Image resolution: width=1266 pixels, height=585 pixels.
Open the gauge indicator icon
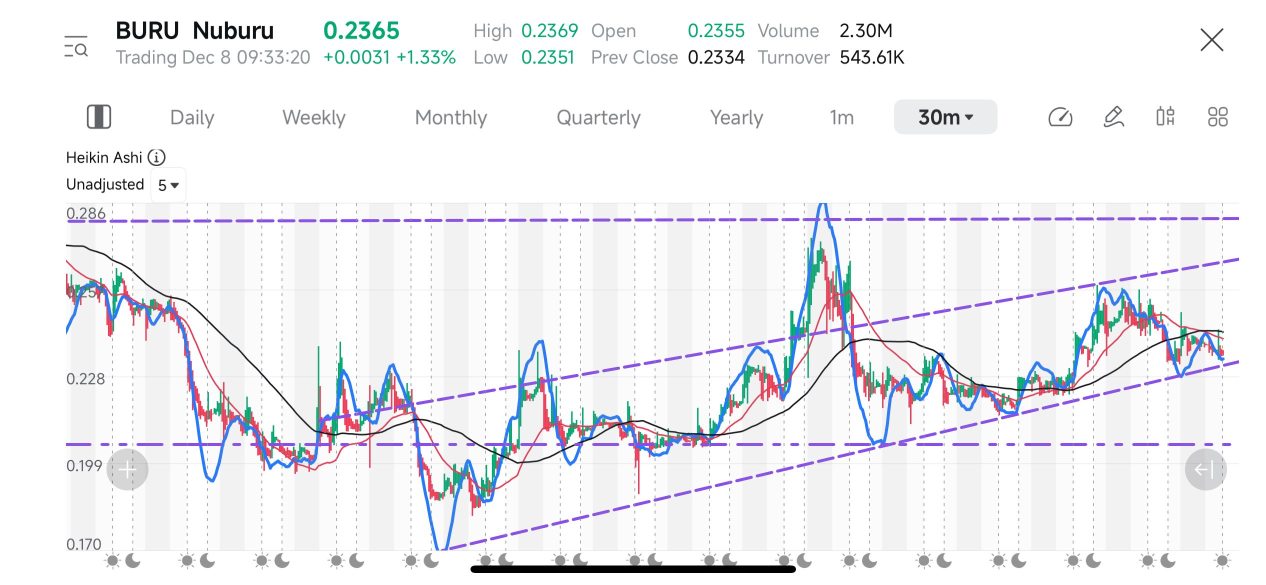pos(1060,117)
